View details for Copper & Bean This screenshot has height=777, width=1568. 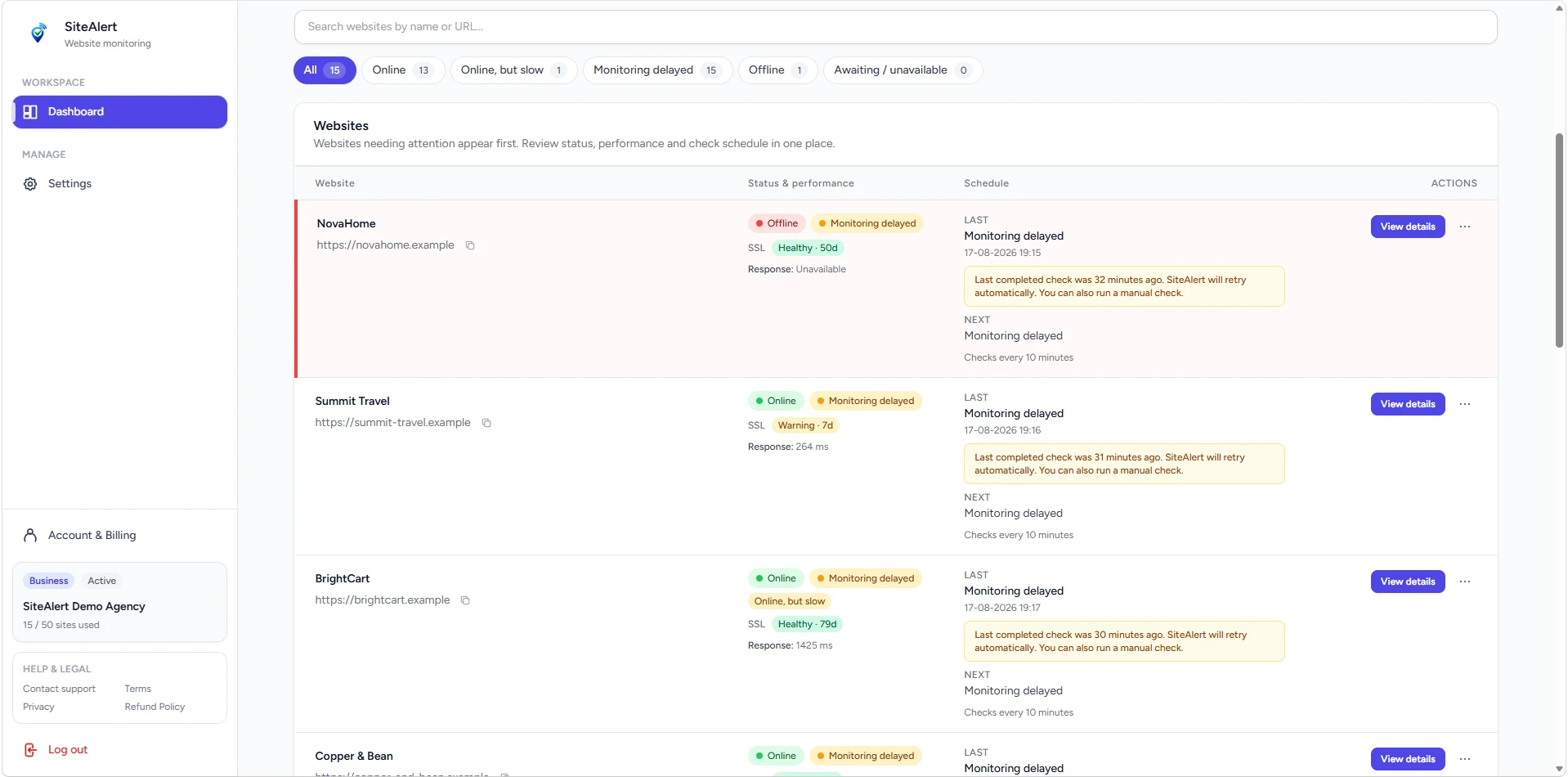point(1408,759)
